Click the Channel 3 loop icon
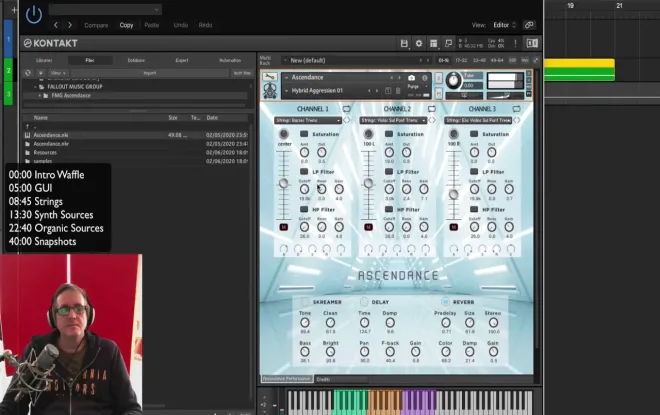 pyautogui.click(x=516, y=109)
